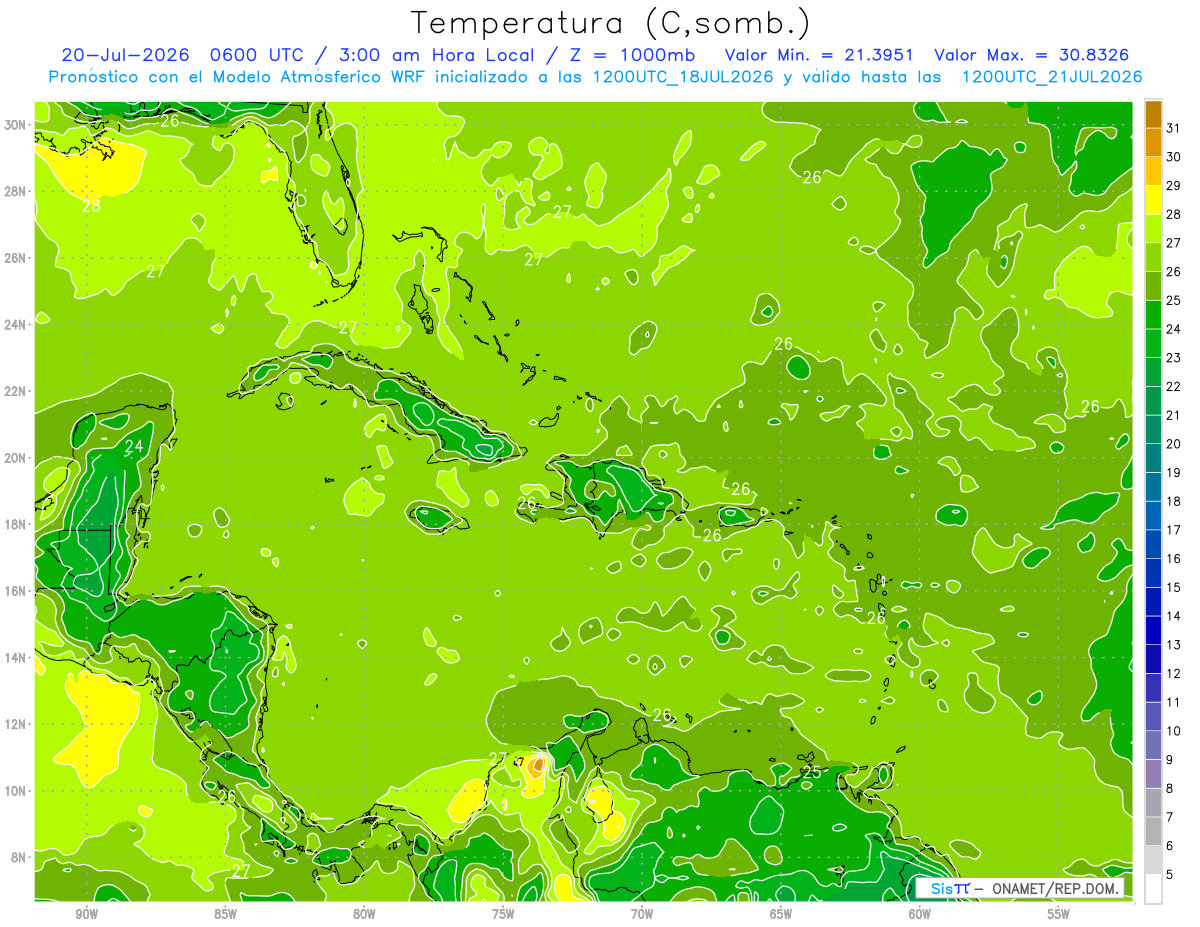Click the 'Valor Max. = 30.8326' text
The width and height of the screenshot is (1200, 927).
[x=1032, y=54]
